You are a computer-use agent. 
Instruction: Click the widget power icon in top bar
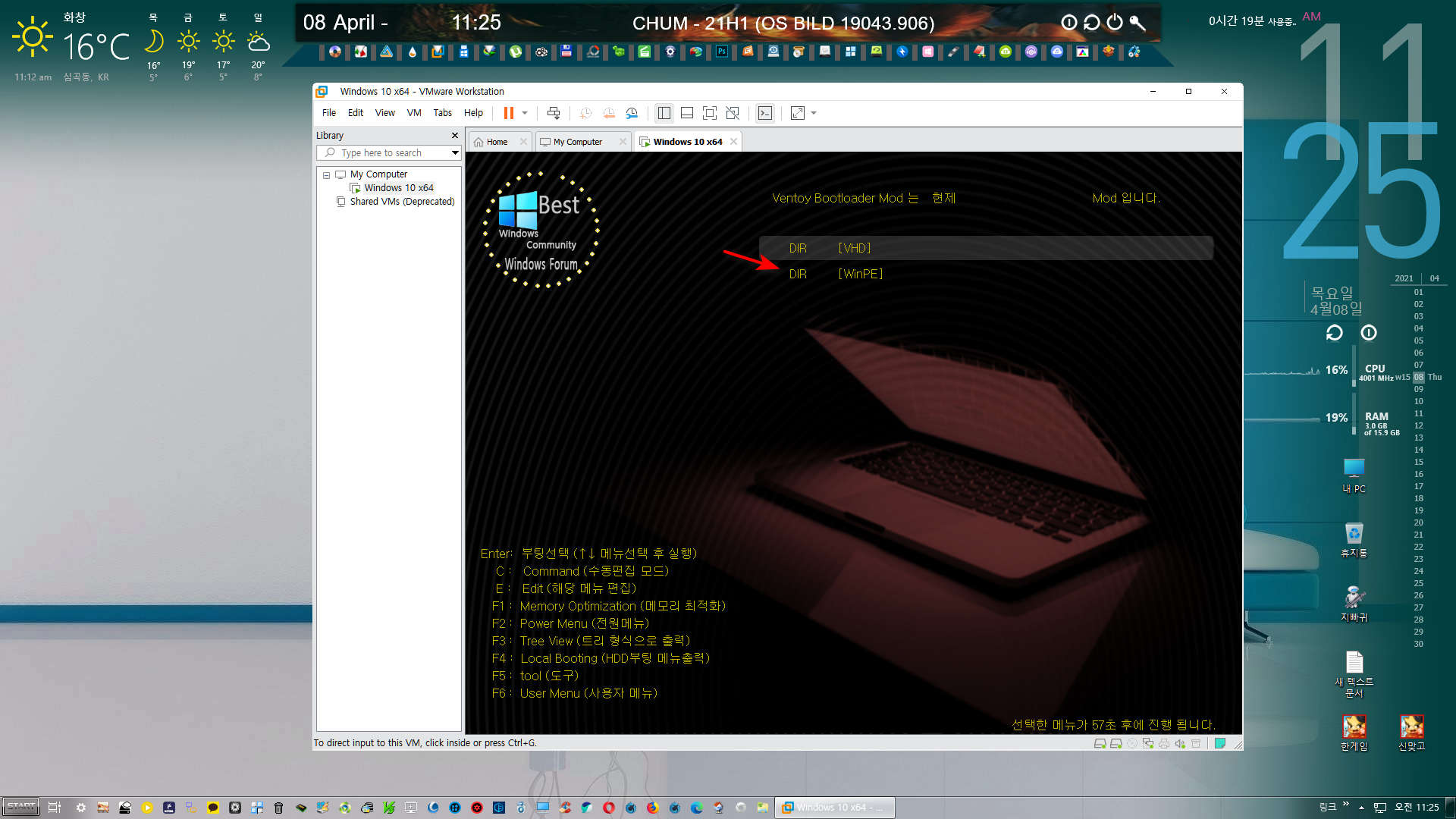click(1114, 22)
